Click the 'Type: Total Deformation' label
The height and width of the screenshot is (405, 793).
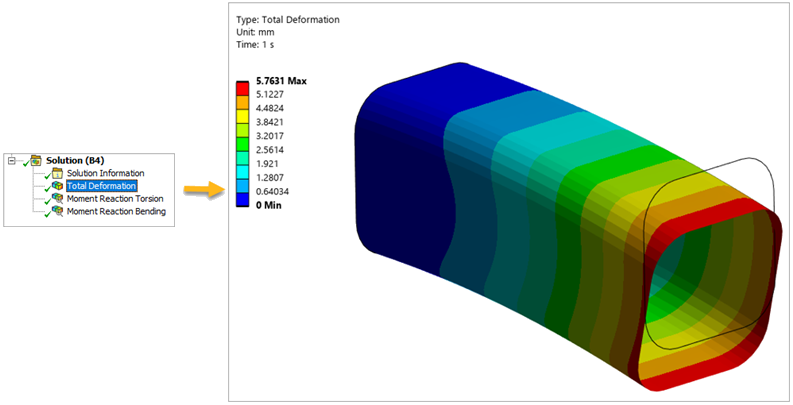pyautogui.click(x=288, y=20)
